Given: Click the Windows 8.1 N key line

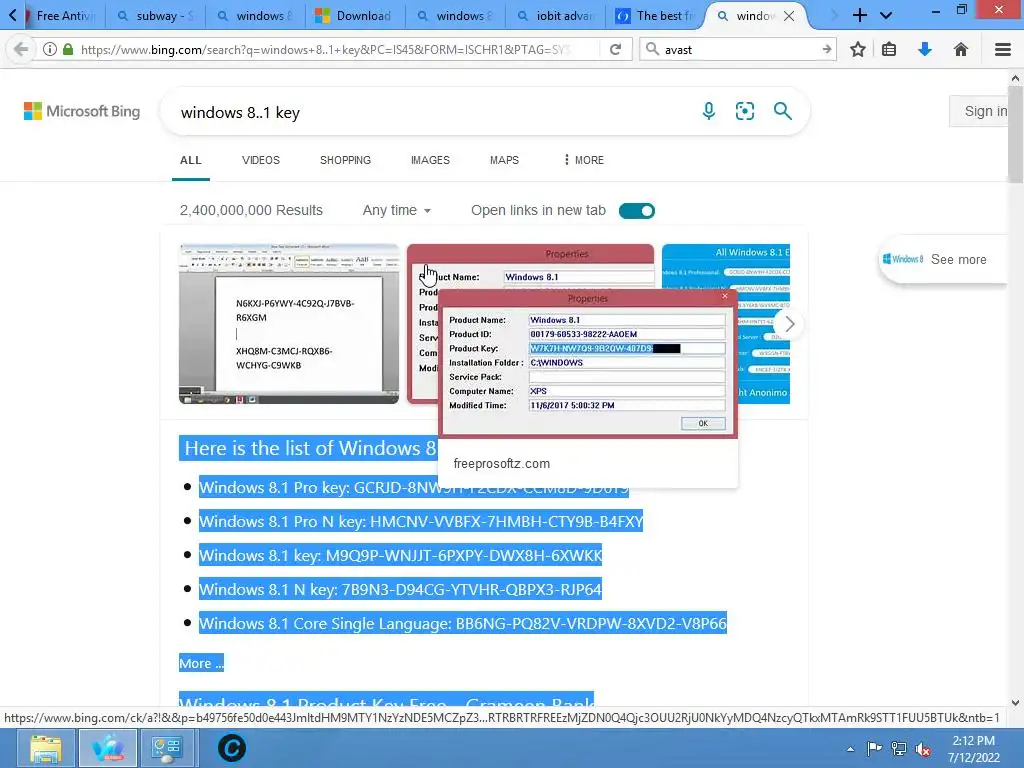Looking at the screenshot, I should pos(400,589).
